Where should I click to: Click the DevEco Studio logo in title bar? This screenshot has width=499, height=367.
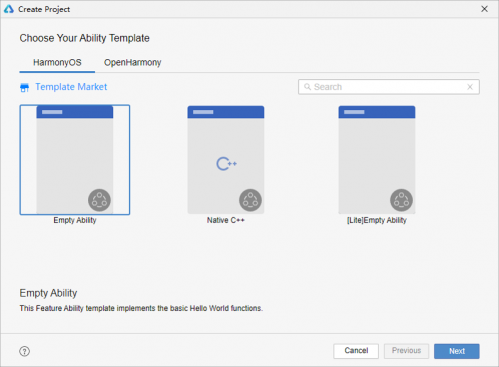click(x=9, y=9)
